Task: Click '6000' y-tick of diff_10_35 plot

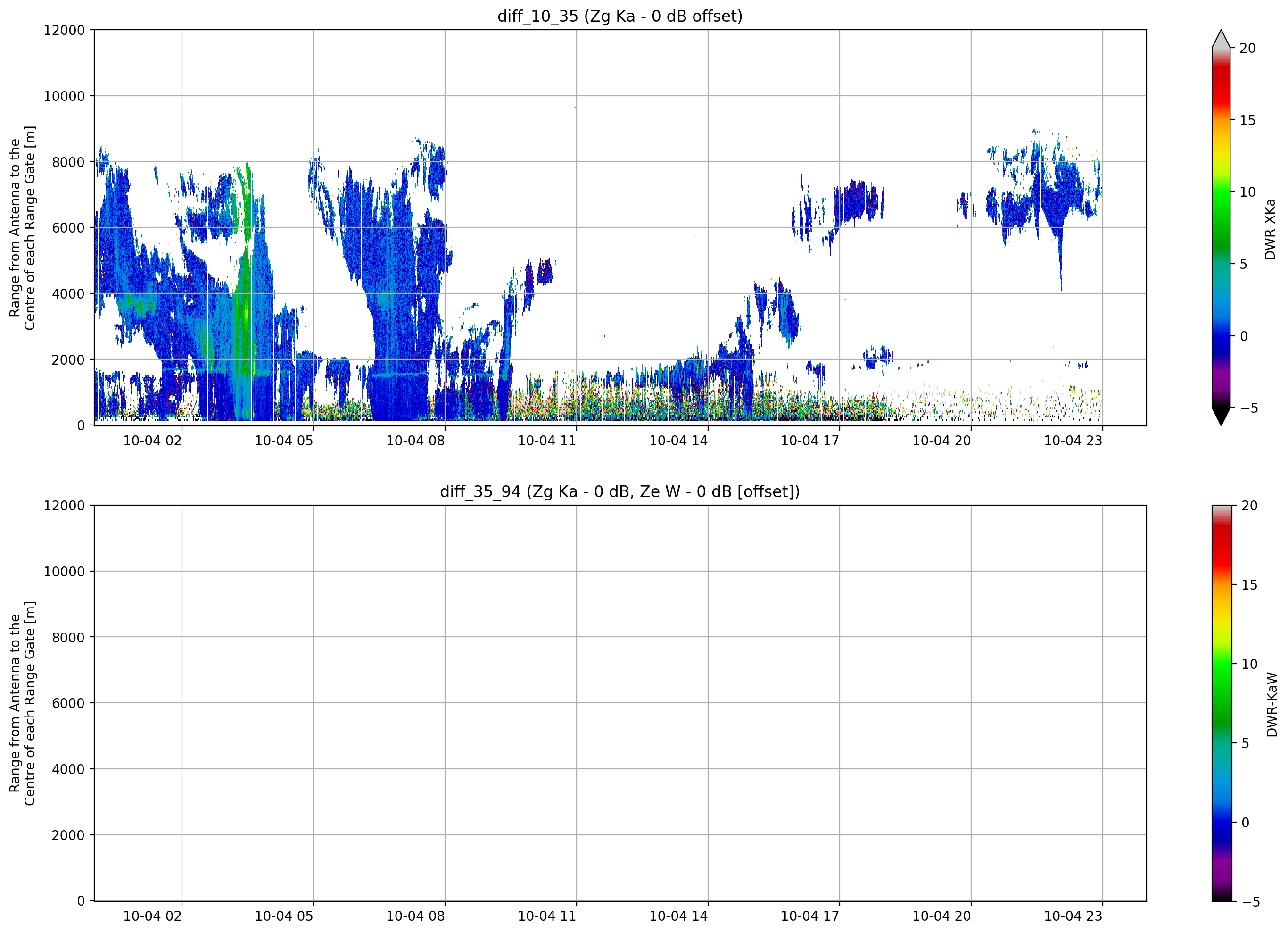Action: click(x=68, y=228)
